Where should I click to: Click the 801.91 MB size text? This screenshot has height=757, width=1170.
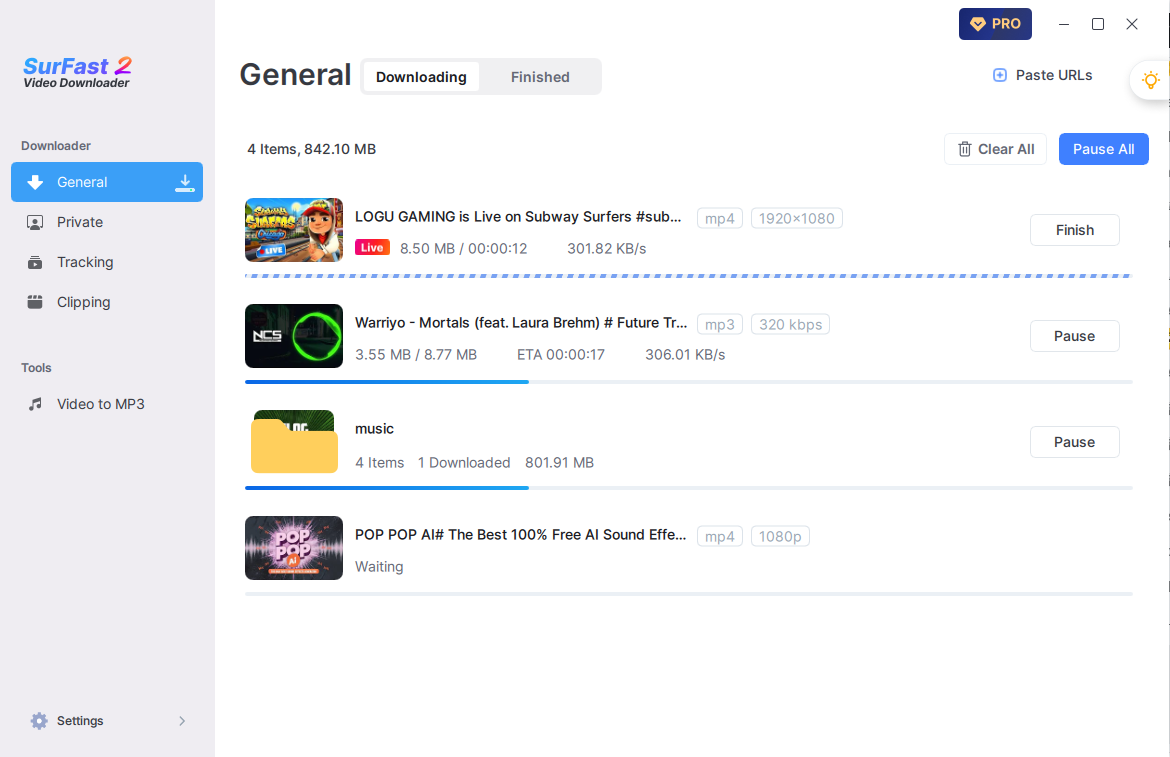pos(560,463)
